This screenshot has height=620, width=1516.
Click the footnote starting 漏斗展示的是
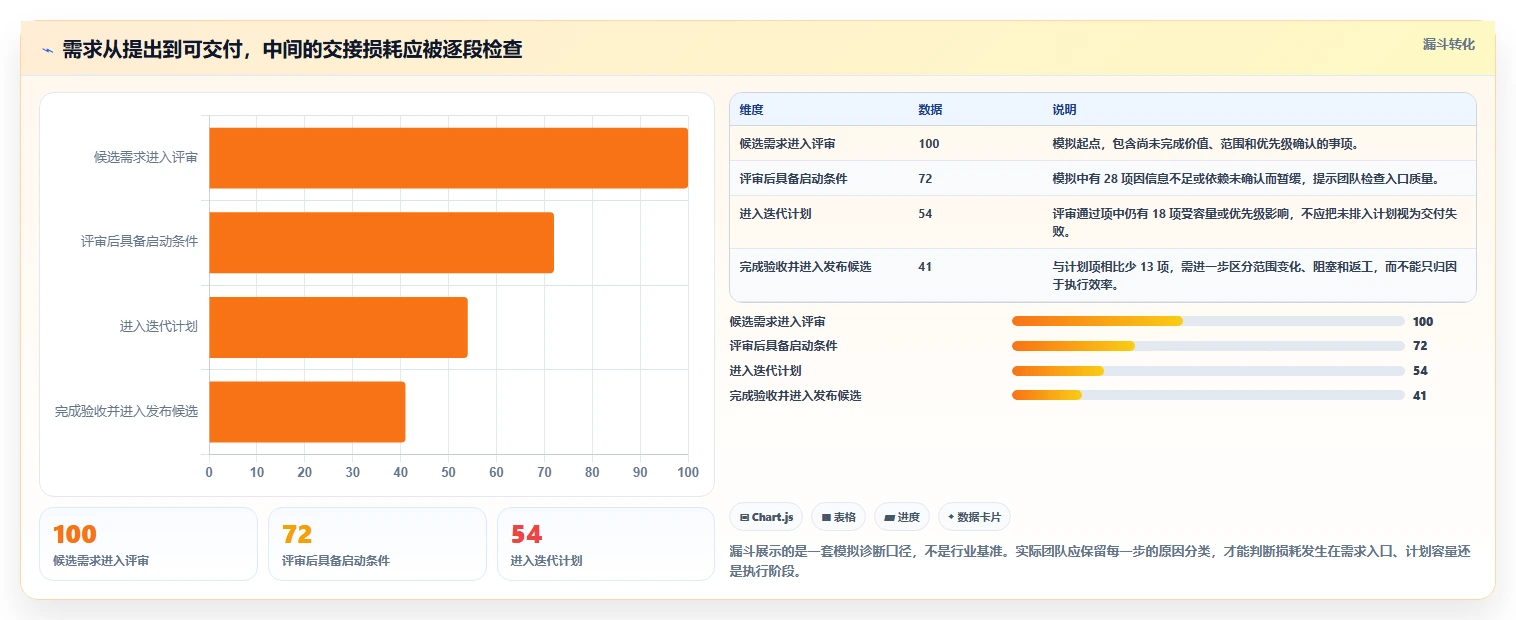point(1100,562)
